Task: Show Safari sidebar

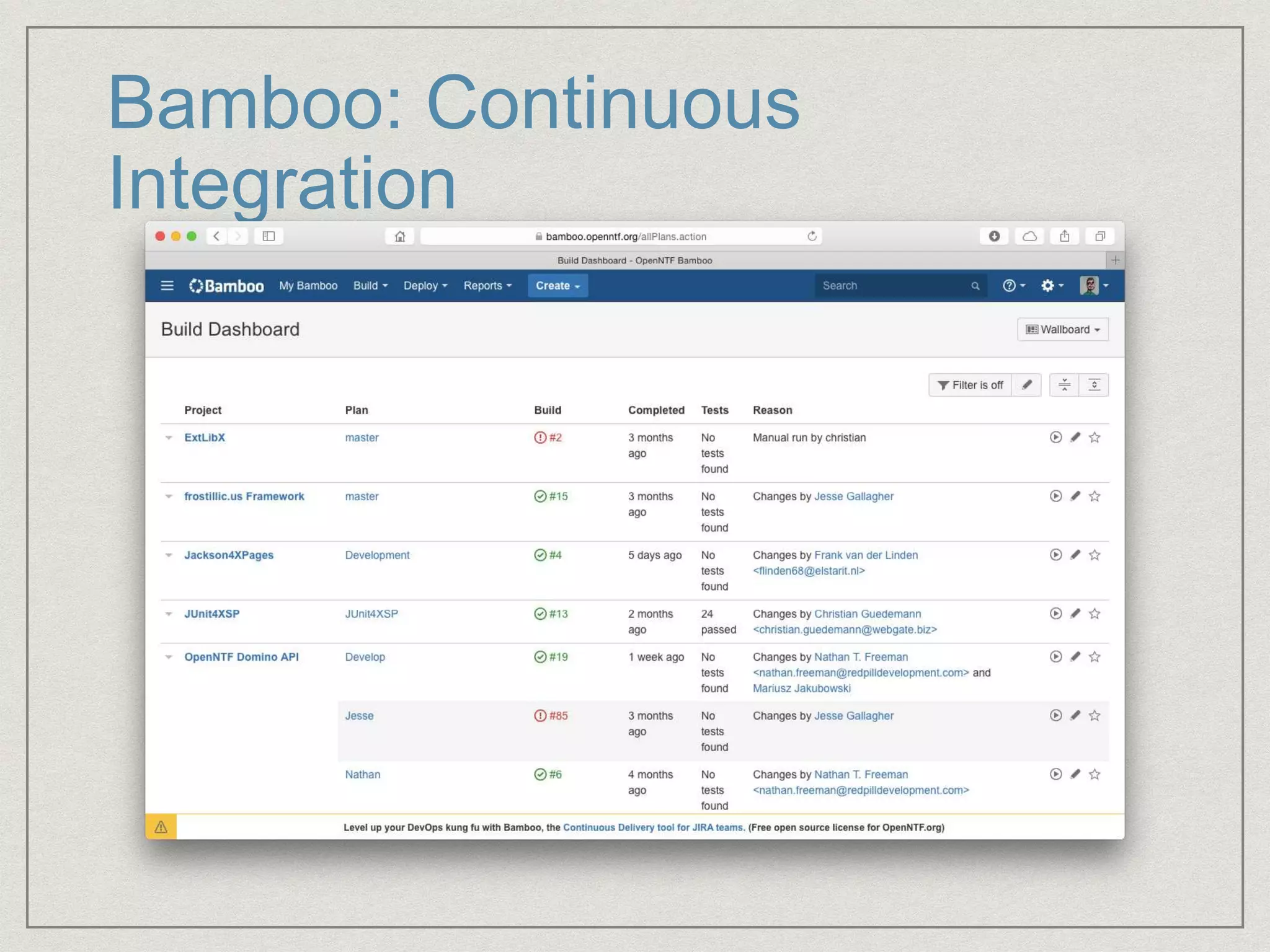Action: pos(269,236)
